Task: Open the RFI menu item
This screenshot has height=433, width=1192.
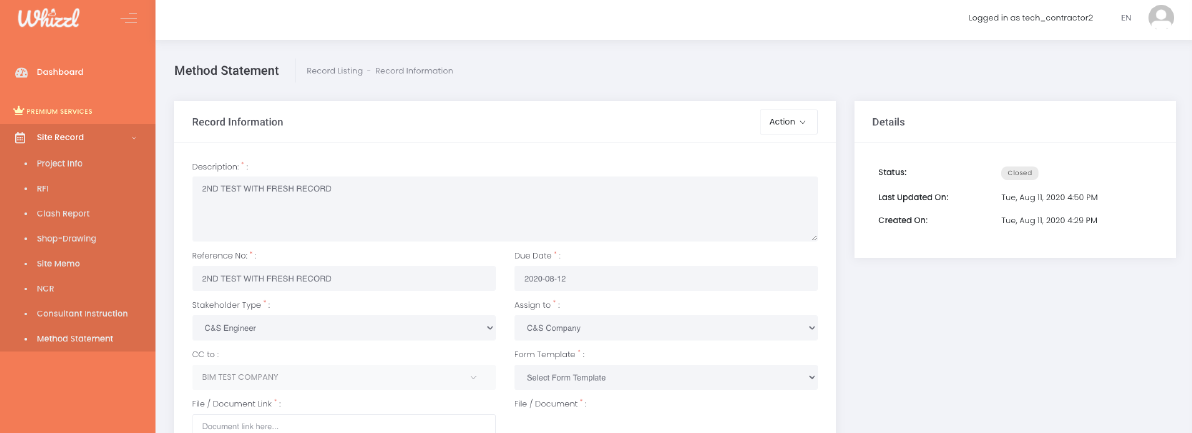Action: click(43, 188)
